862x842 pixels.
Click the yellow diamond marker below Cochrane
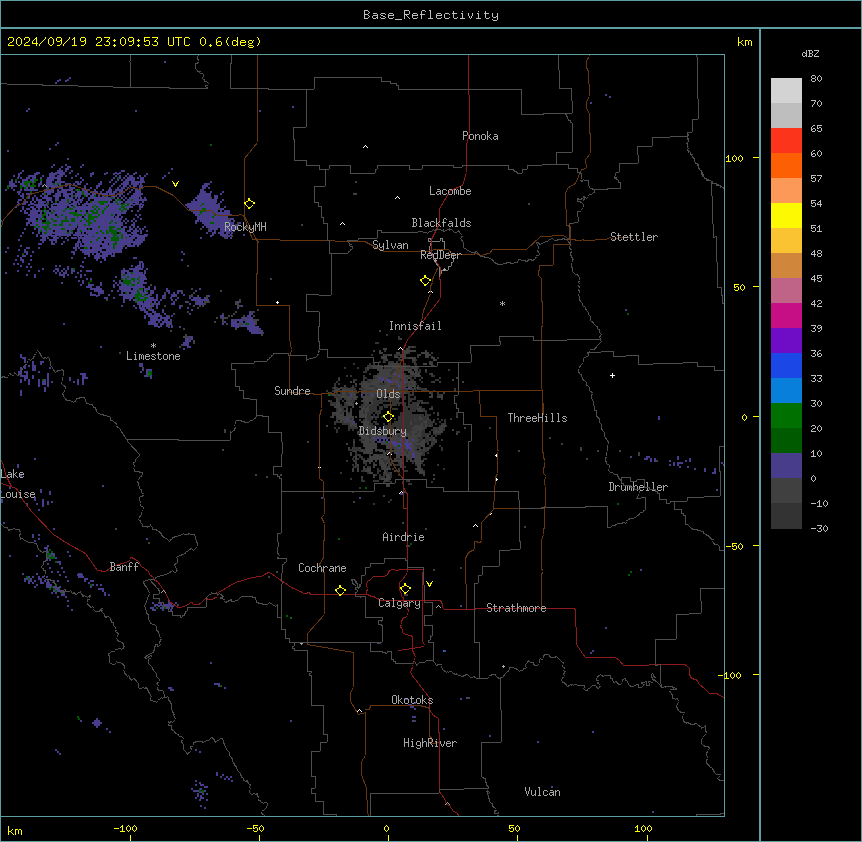point(340,590)
